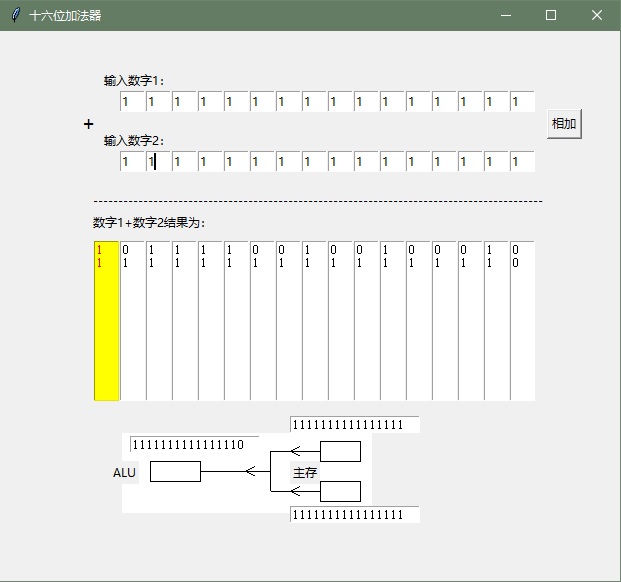The width and height of the screenshot is (621, 582).
Task: Click the lower 主存 rectangle in the diagram
Action: tap(341, 491)
